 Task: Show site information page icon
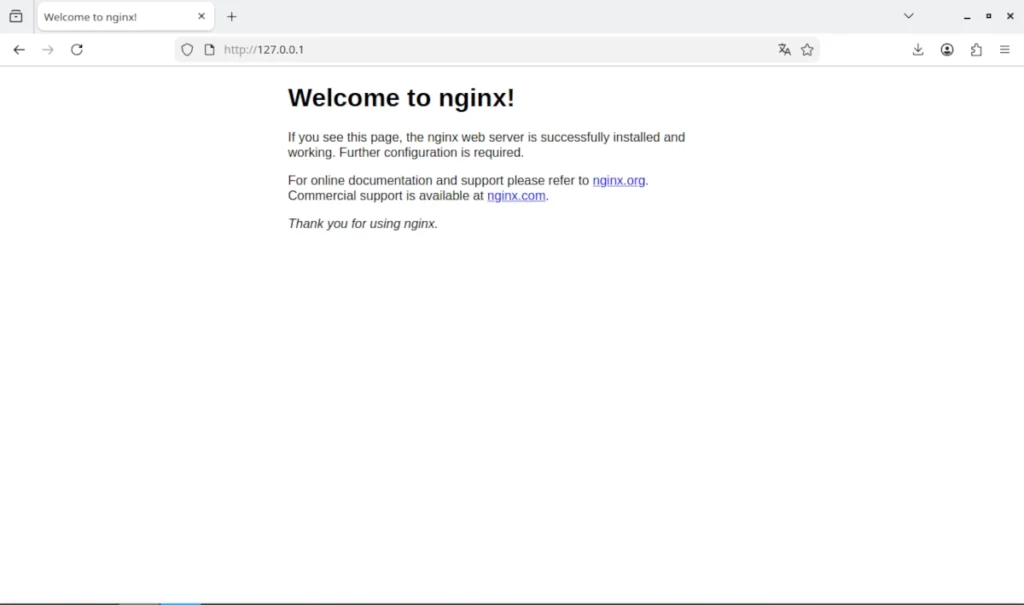pyautogui.click(x=209, y=50)
